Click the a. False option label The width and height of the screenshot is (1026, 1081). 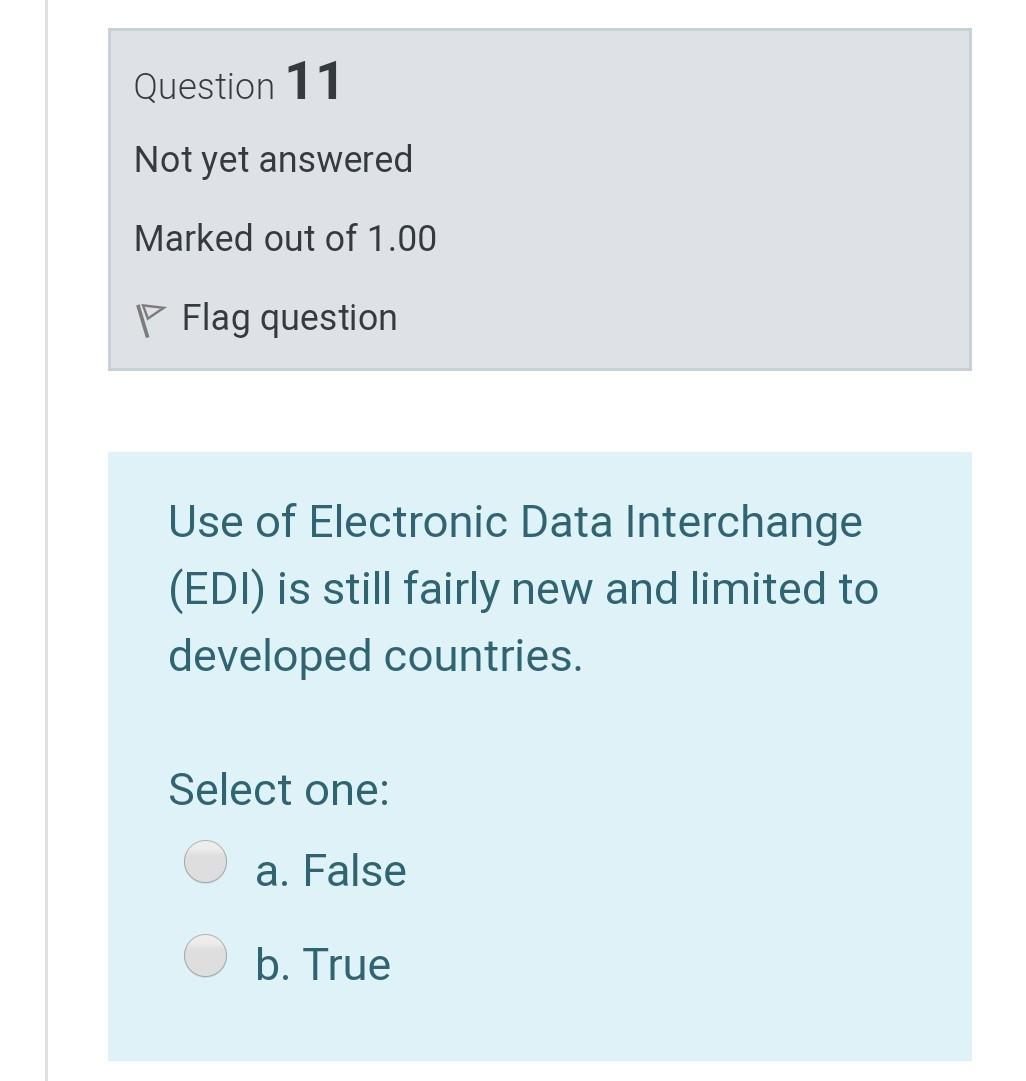[x=331, y=869]
